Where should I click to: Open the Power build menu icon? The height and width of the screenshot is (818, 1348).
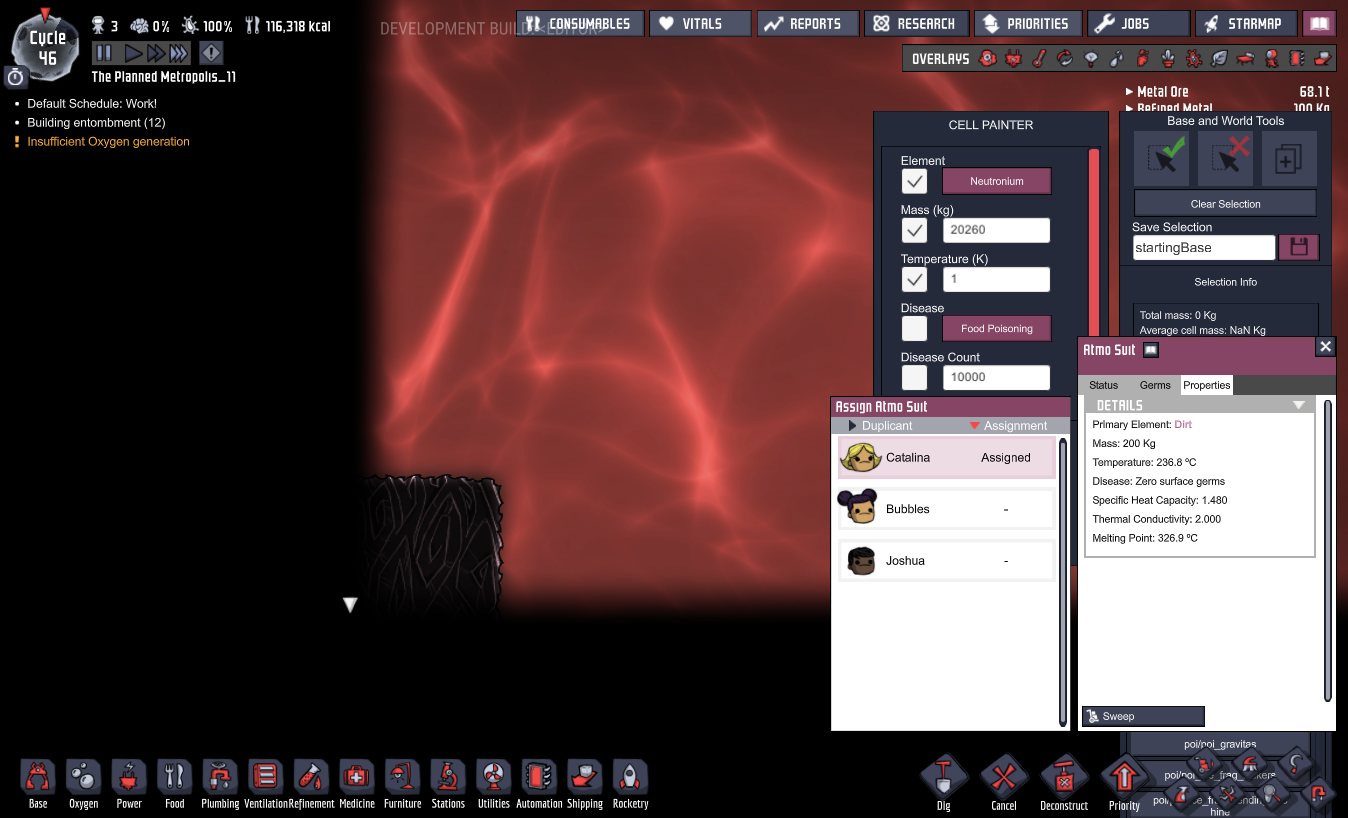tap(129, 777)
